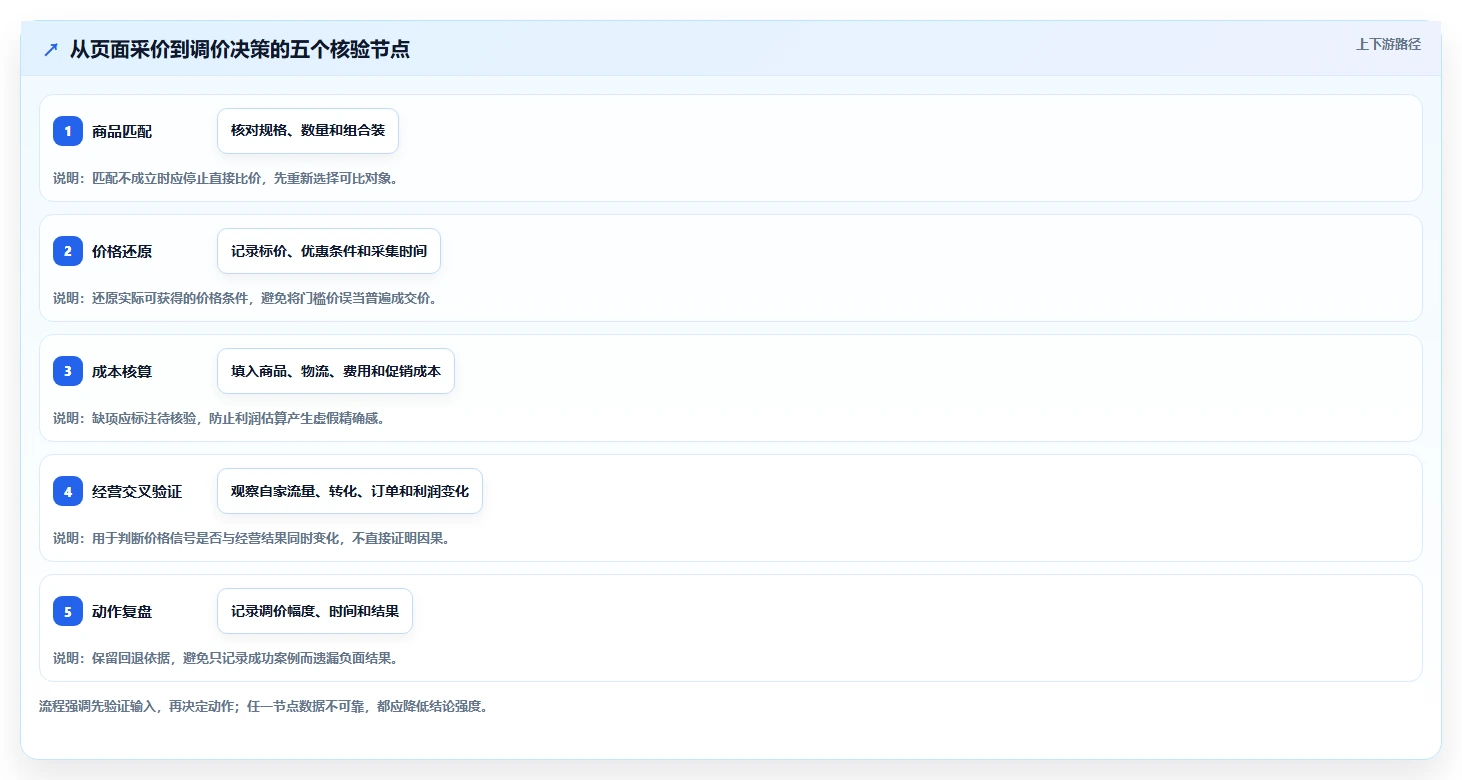The image size is (1462, 780).
Task: Select the 经营交叉验证 step label
Action: (x=137, y=491)
